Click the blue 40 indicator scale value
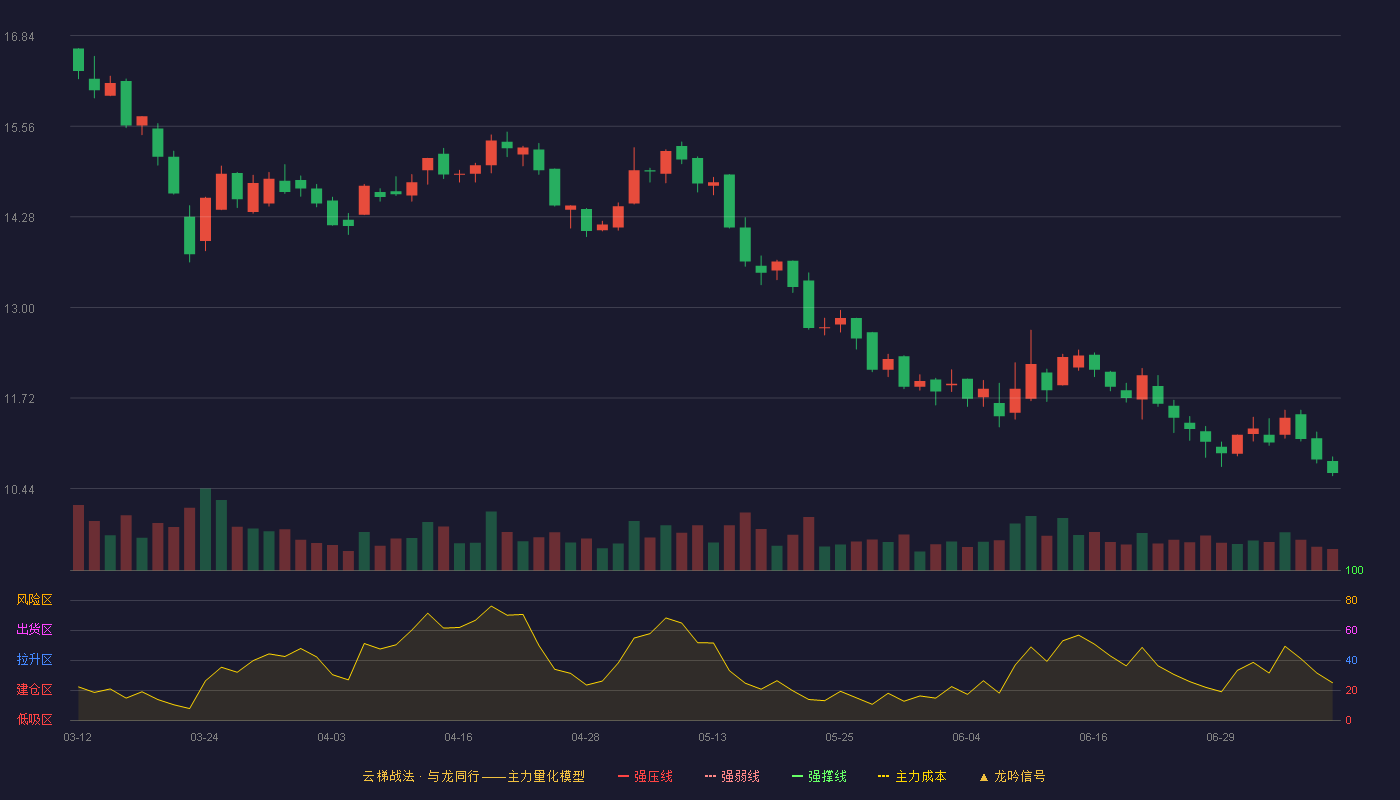The height and width of the screenshot is (800, 1400). 1351,661
